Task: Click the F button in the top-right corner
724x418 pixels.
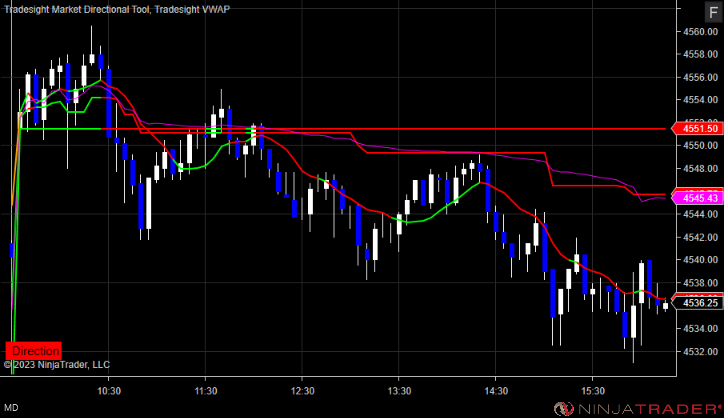Action: (713, 12)
